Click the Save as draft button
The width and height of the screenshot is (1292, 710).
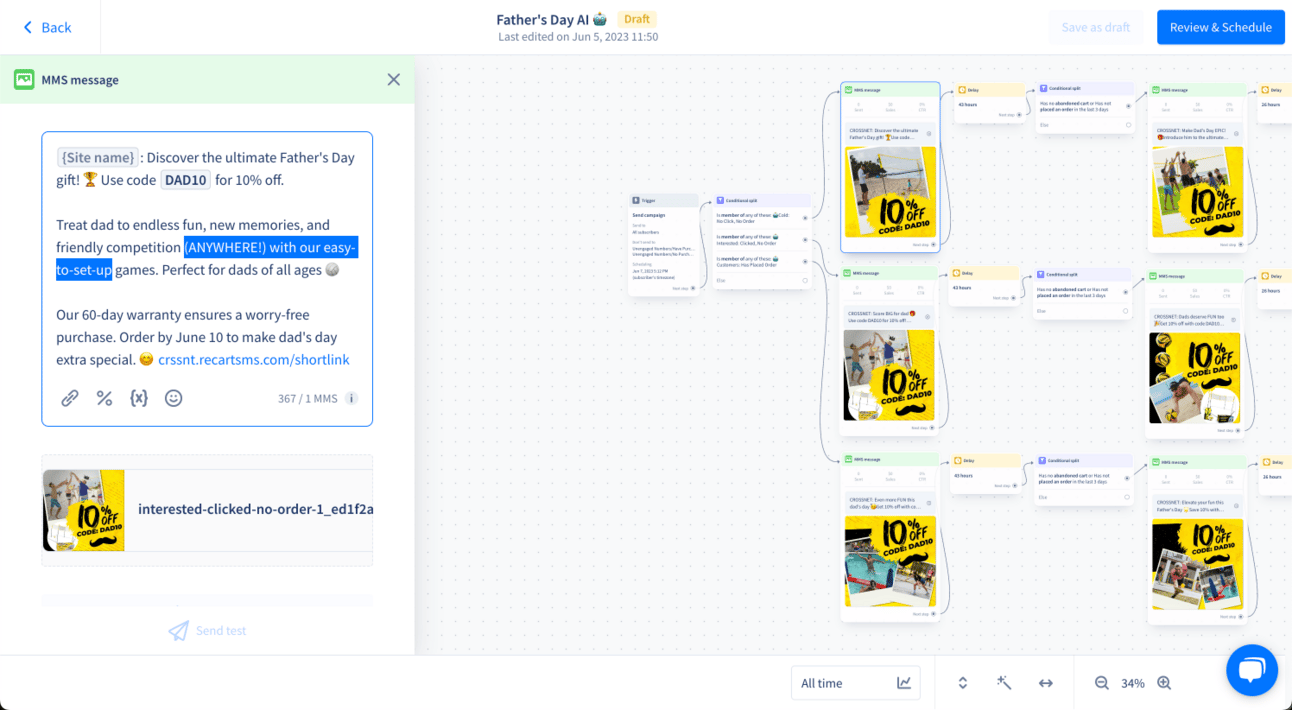coord(1096,27)
